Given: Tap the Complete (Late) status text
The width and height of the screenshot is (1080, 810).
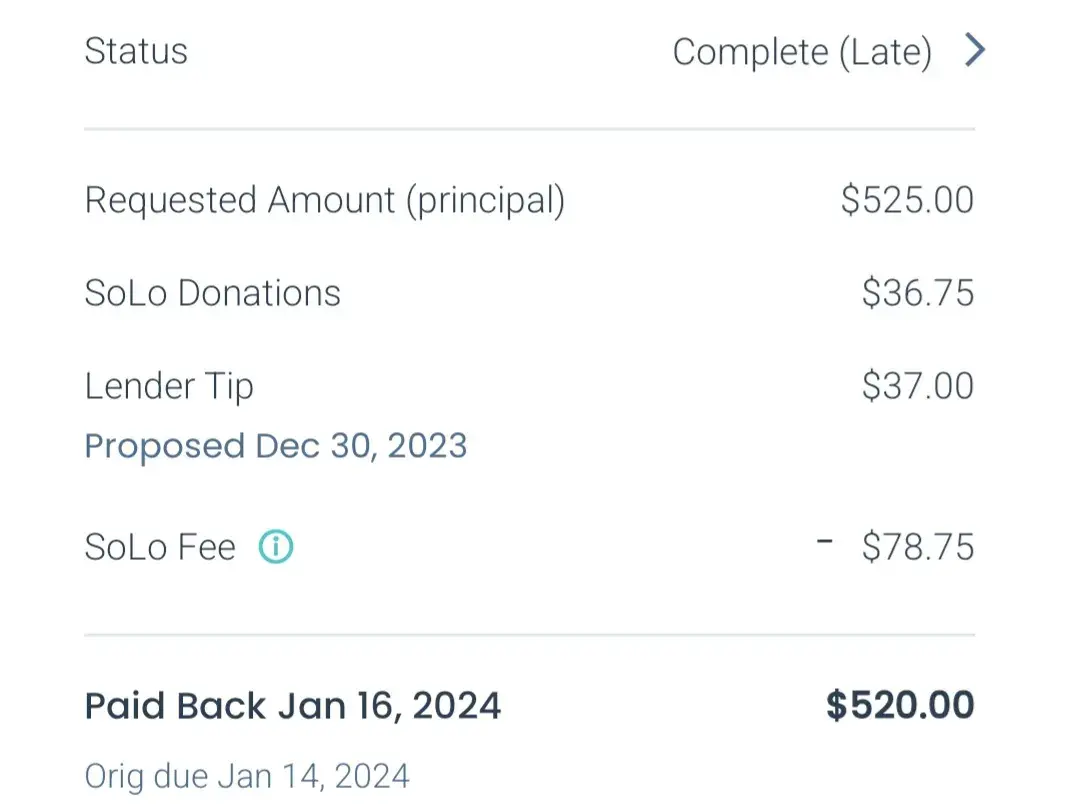Looking at the screenshot, I should click(x=802, y=52).
